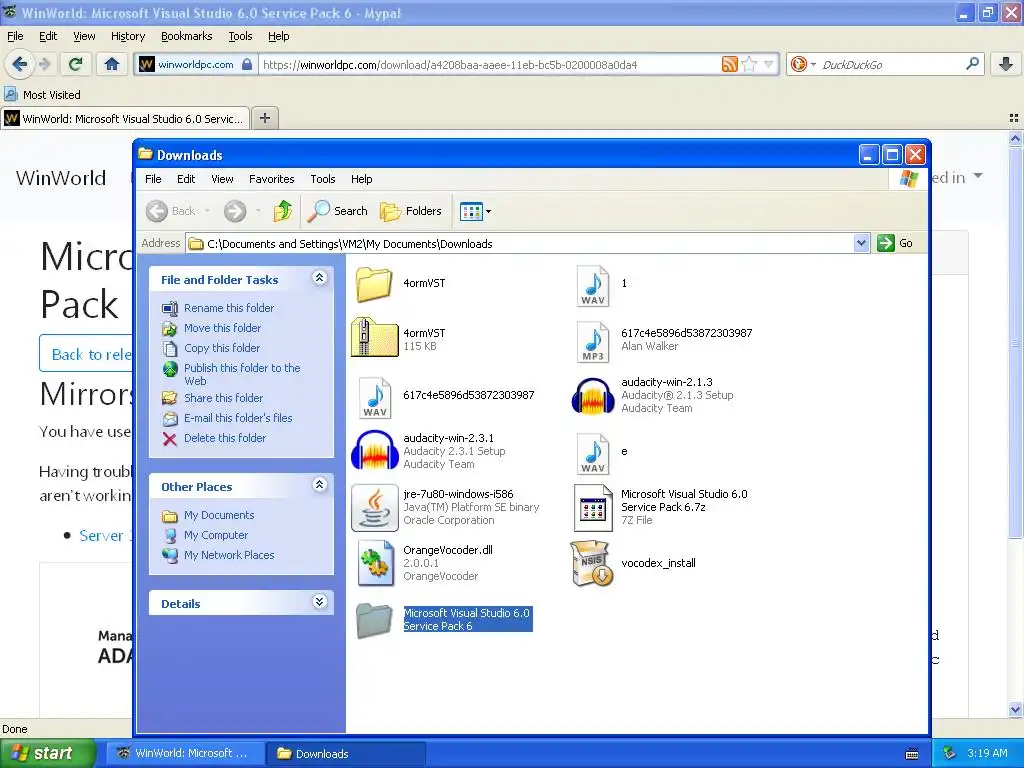1024x768 pixels.
Task: Go to My Documents in Other Places
Action: (x=219, y=515)
